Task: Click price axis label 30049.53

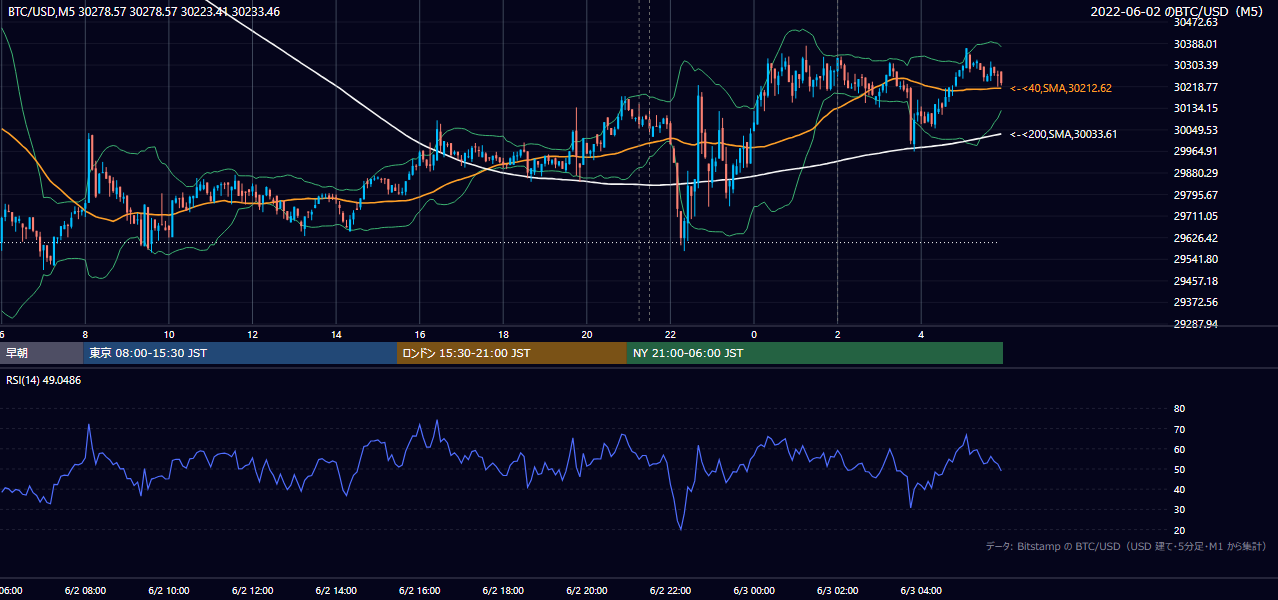Action: point(1195,130)
